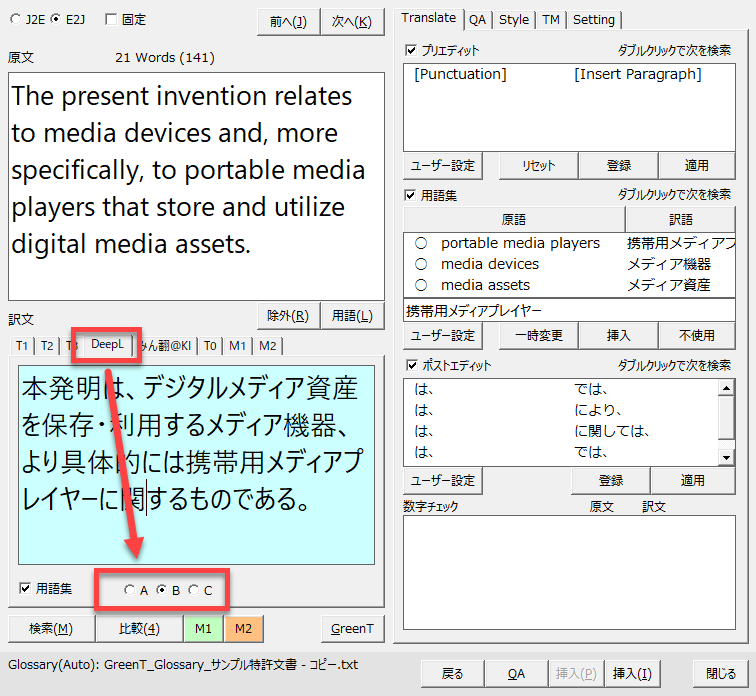Screen dimensions: 756x696
Task: Click the GreenT button
Action: click(353, 628)
